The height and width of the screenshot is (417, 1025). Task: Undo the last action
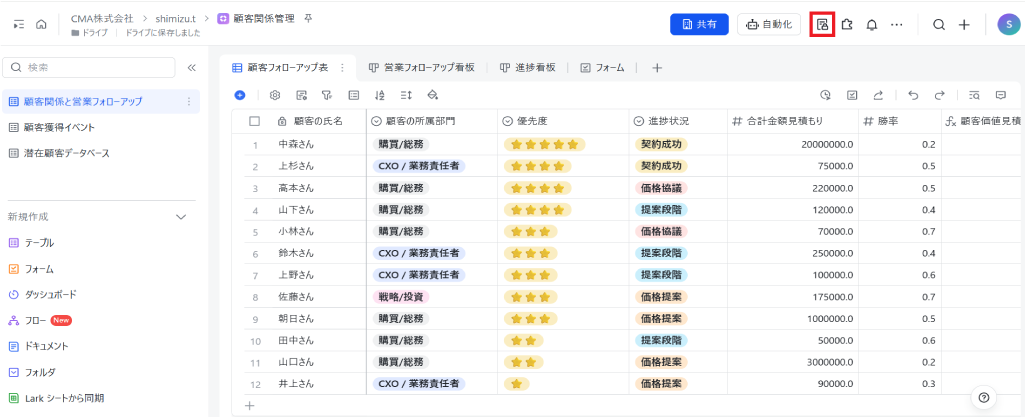(x=913, y=95)
